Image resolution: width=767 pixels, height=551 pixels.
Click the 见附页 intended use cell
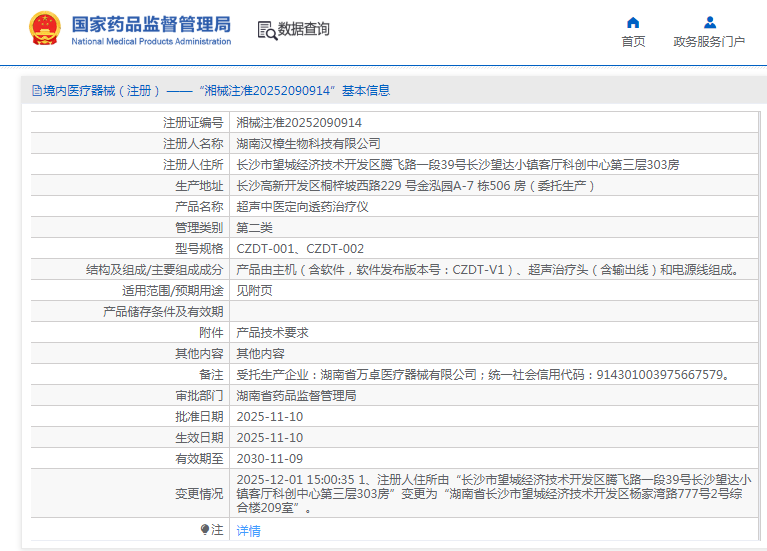[x=254, y=291]
